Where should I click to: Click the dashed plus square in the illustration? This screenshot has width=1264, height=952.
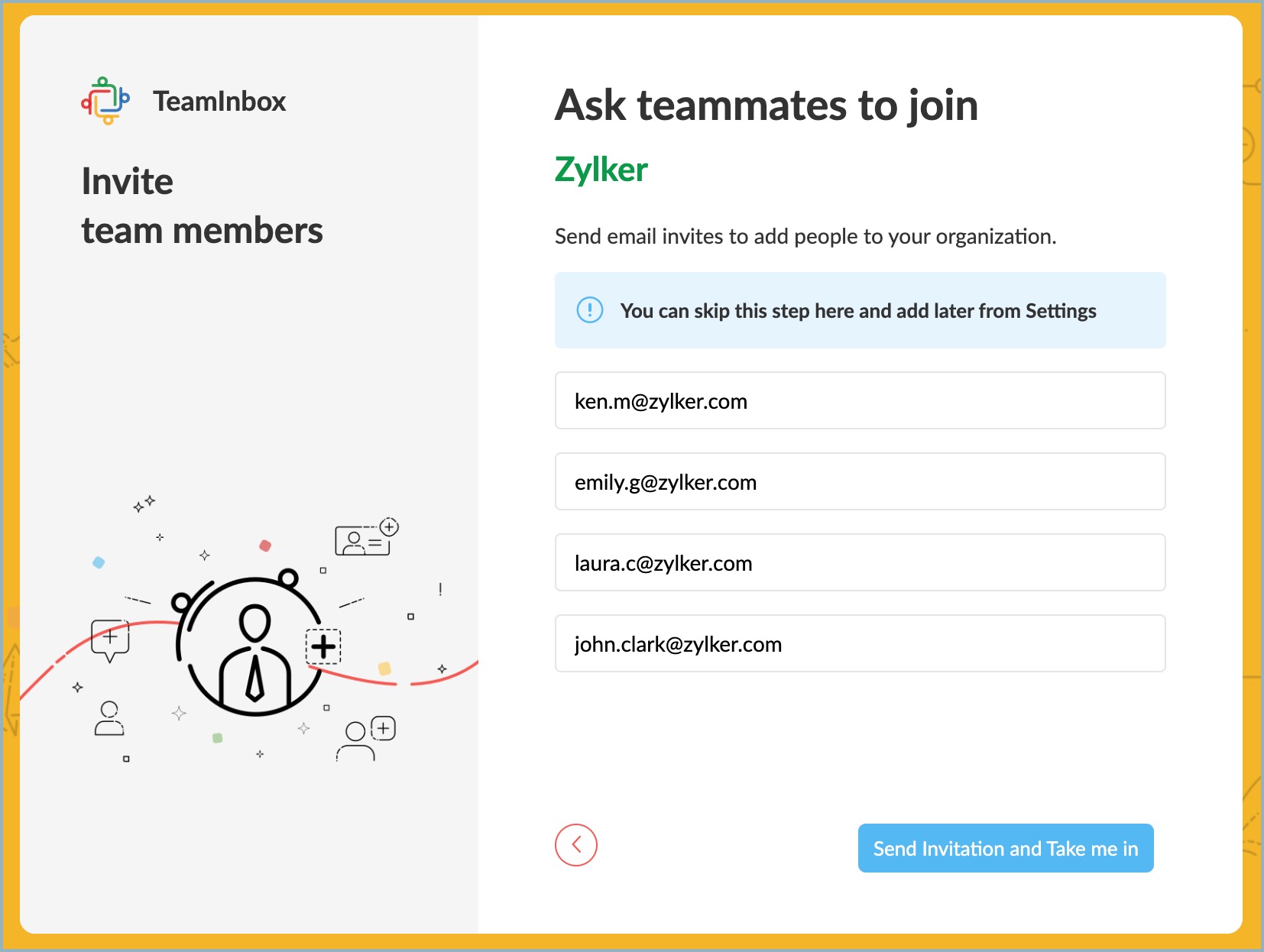tap(323, 647)
